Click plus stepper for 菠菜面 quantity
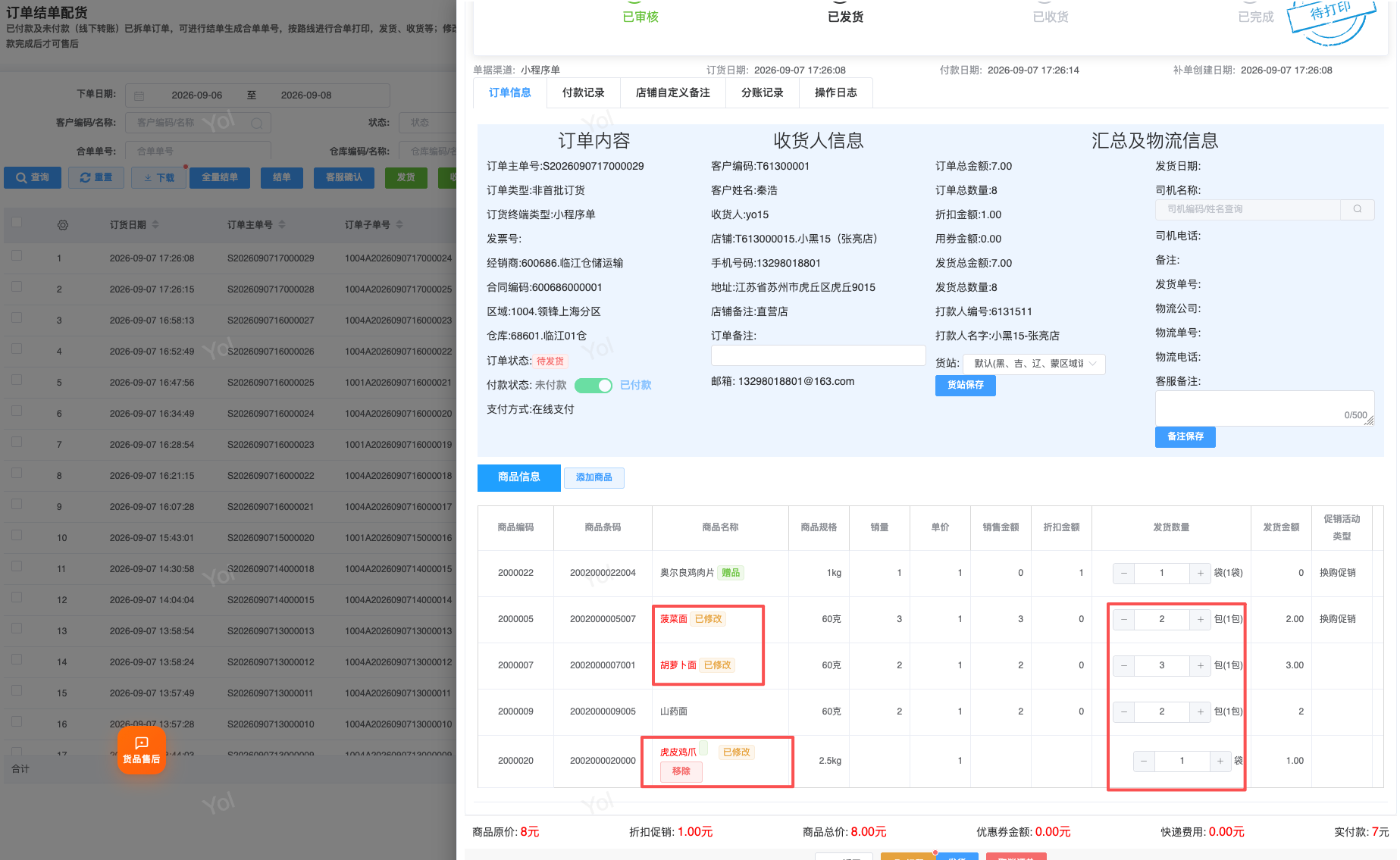 (1201, 620)
